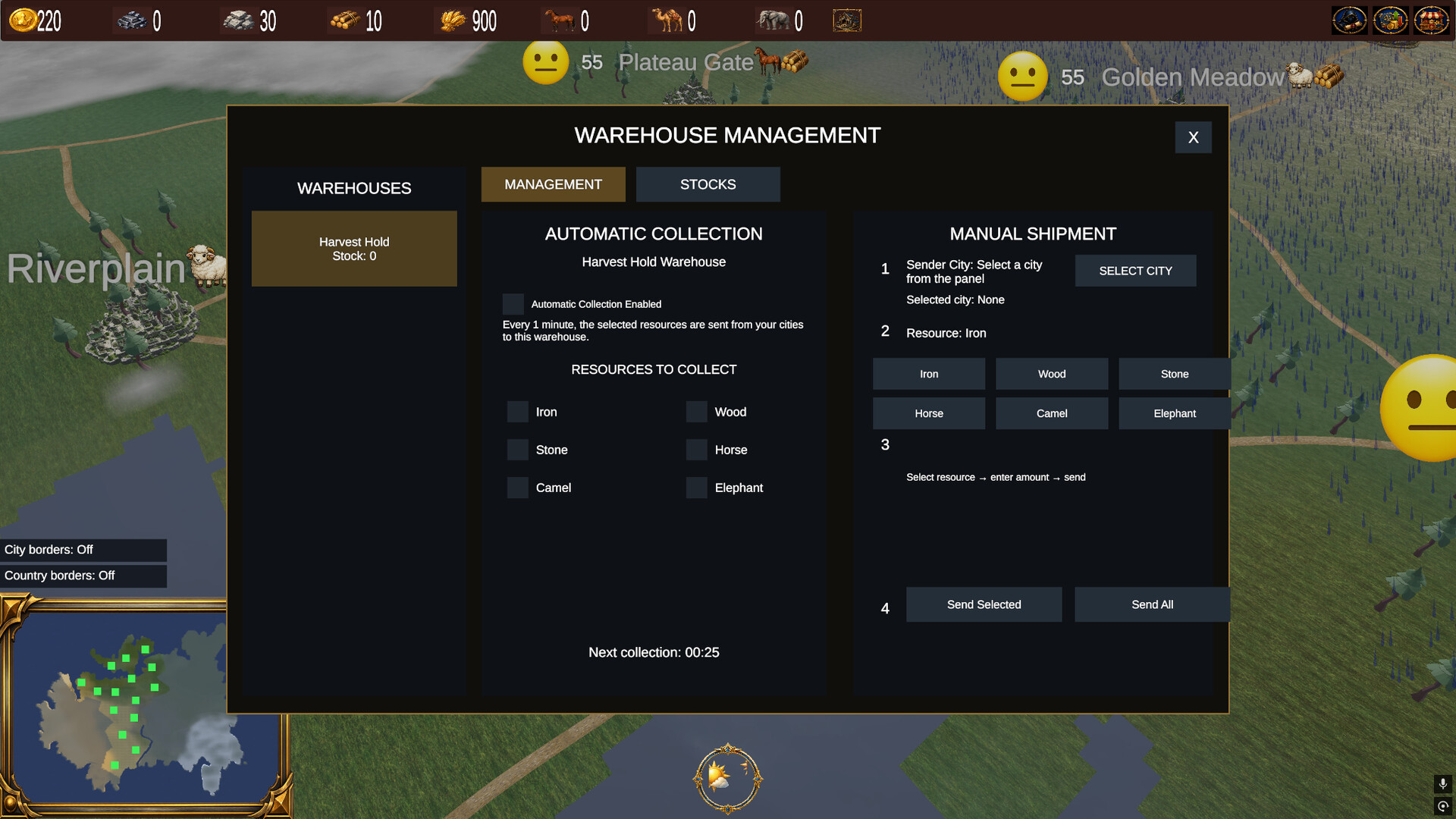The width and height of the screenshot is (1456, 819).
Task: Choose Iron for manual shipment
Action: pos(929,374)
